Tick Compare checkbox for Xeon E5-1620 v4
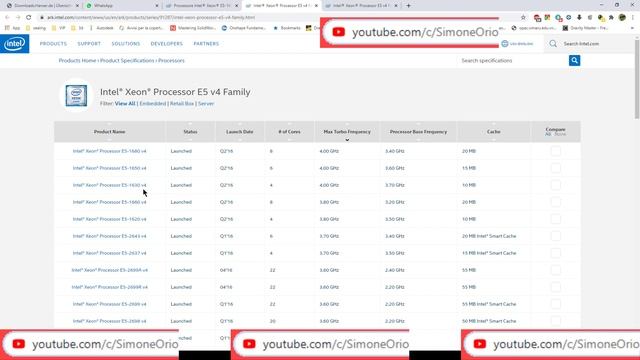The width and height of the screenshot is (640, 360). coord(556,219)
